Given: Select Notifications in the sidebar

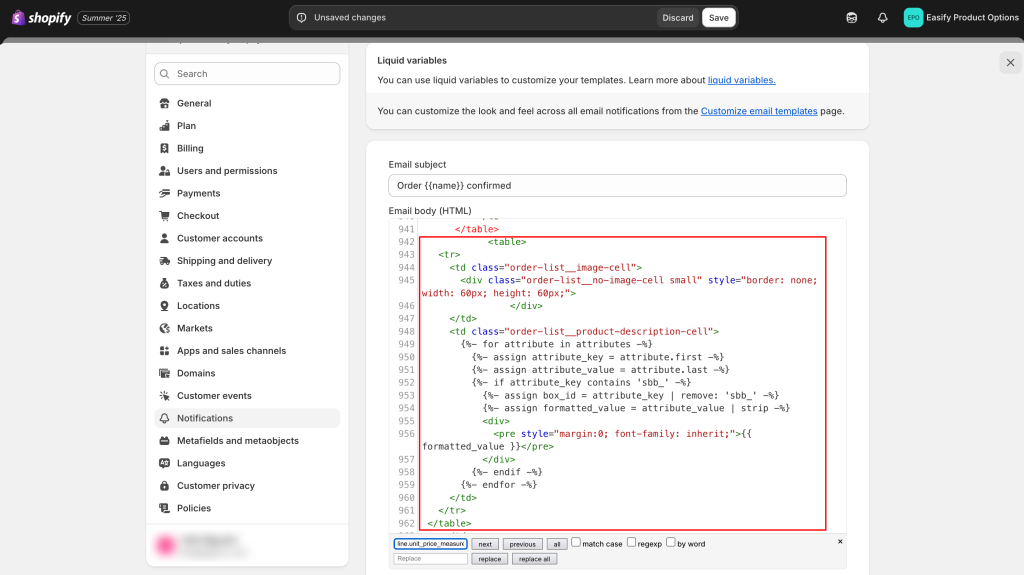Looking at the screenshot, I should [x=247, y=418].
